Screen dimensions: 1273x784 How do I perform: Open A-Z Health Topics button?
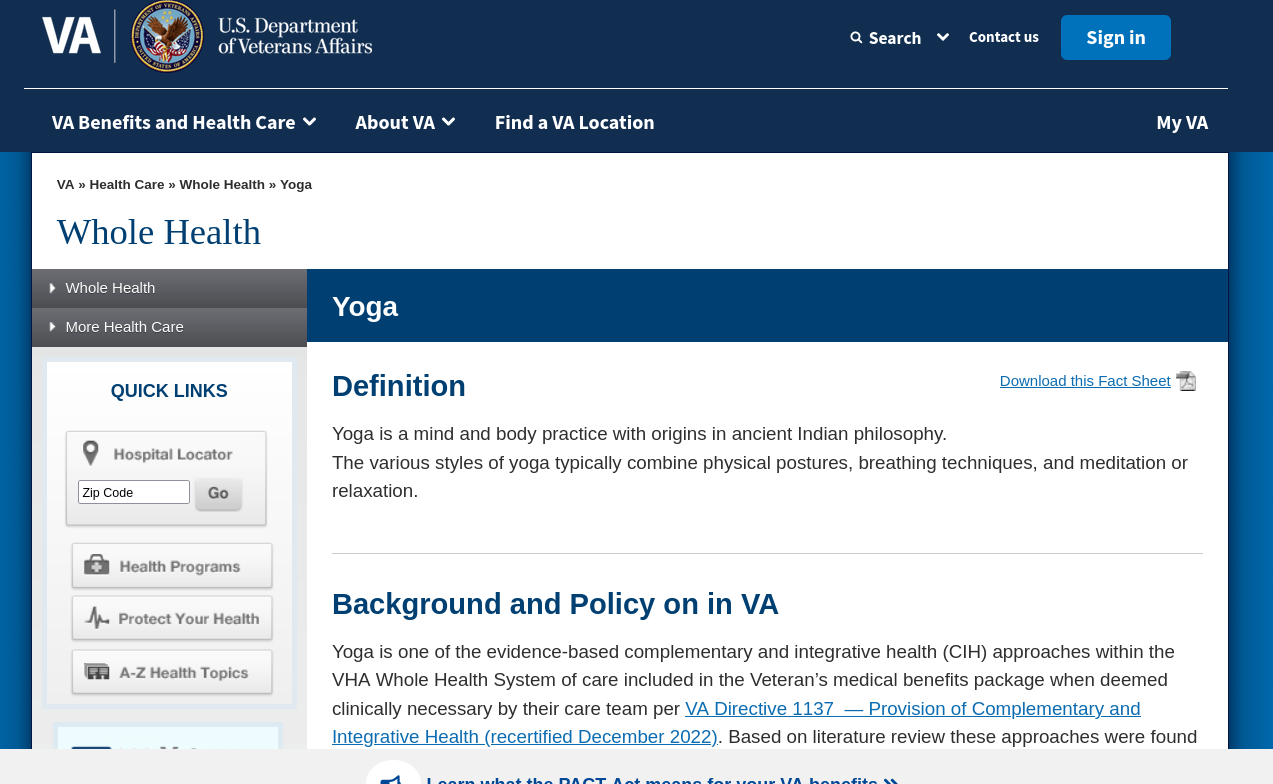pos(172,672)
